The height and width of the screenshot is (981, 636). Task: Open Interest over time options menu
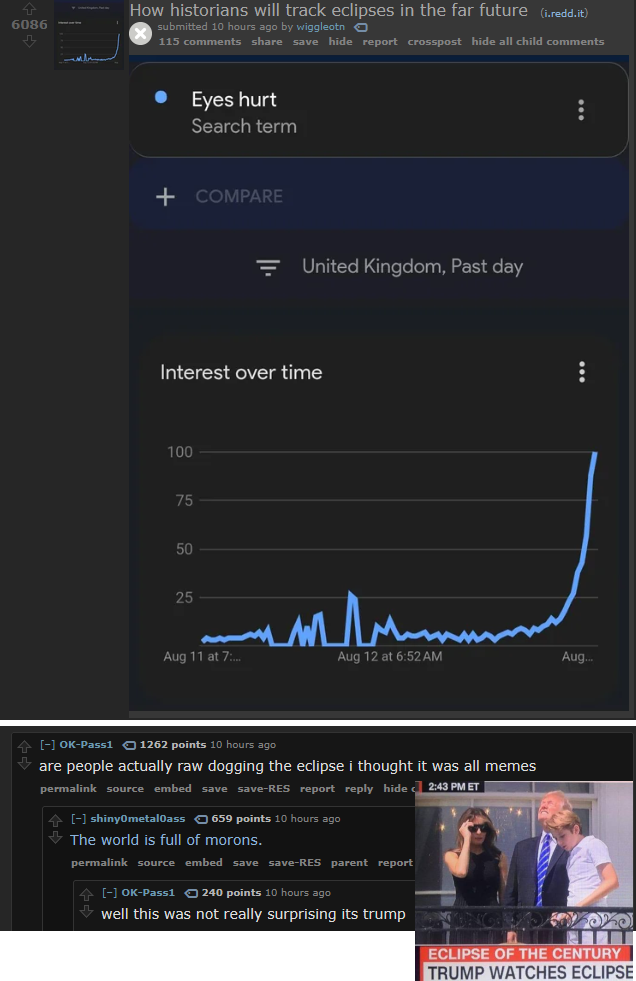582,372
